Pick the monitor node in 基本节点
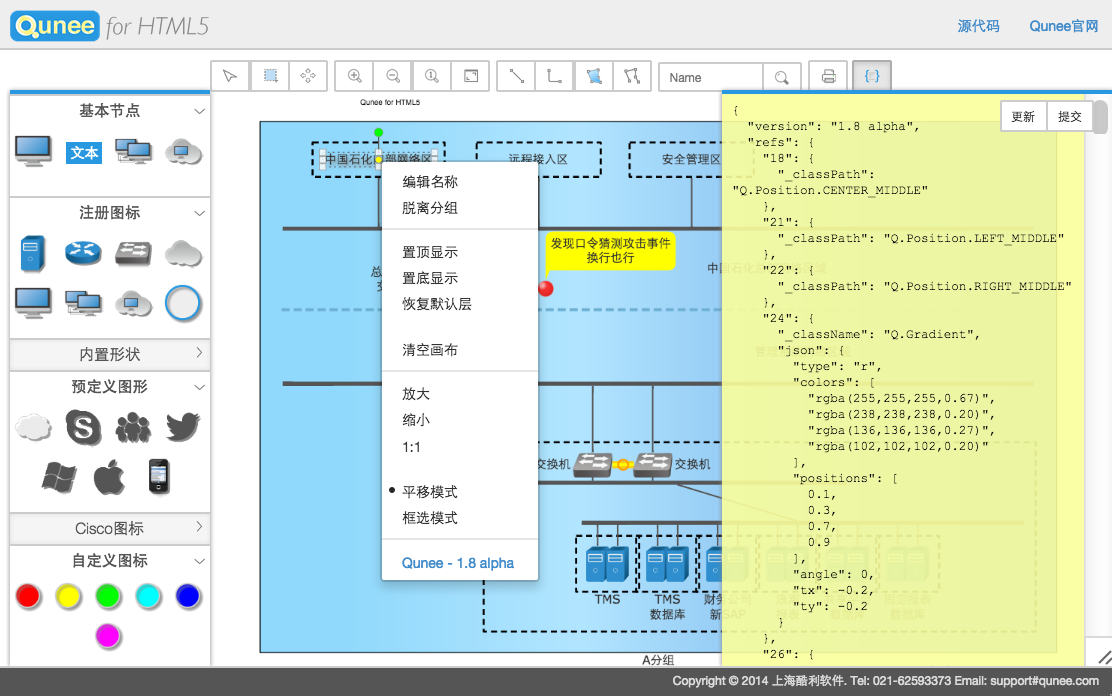1112x696 pixels. [33, 150]
